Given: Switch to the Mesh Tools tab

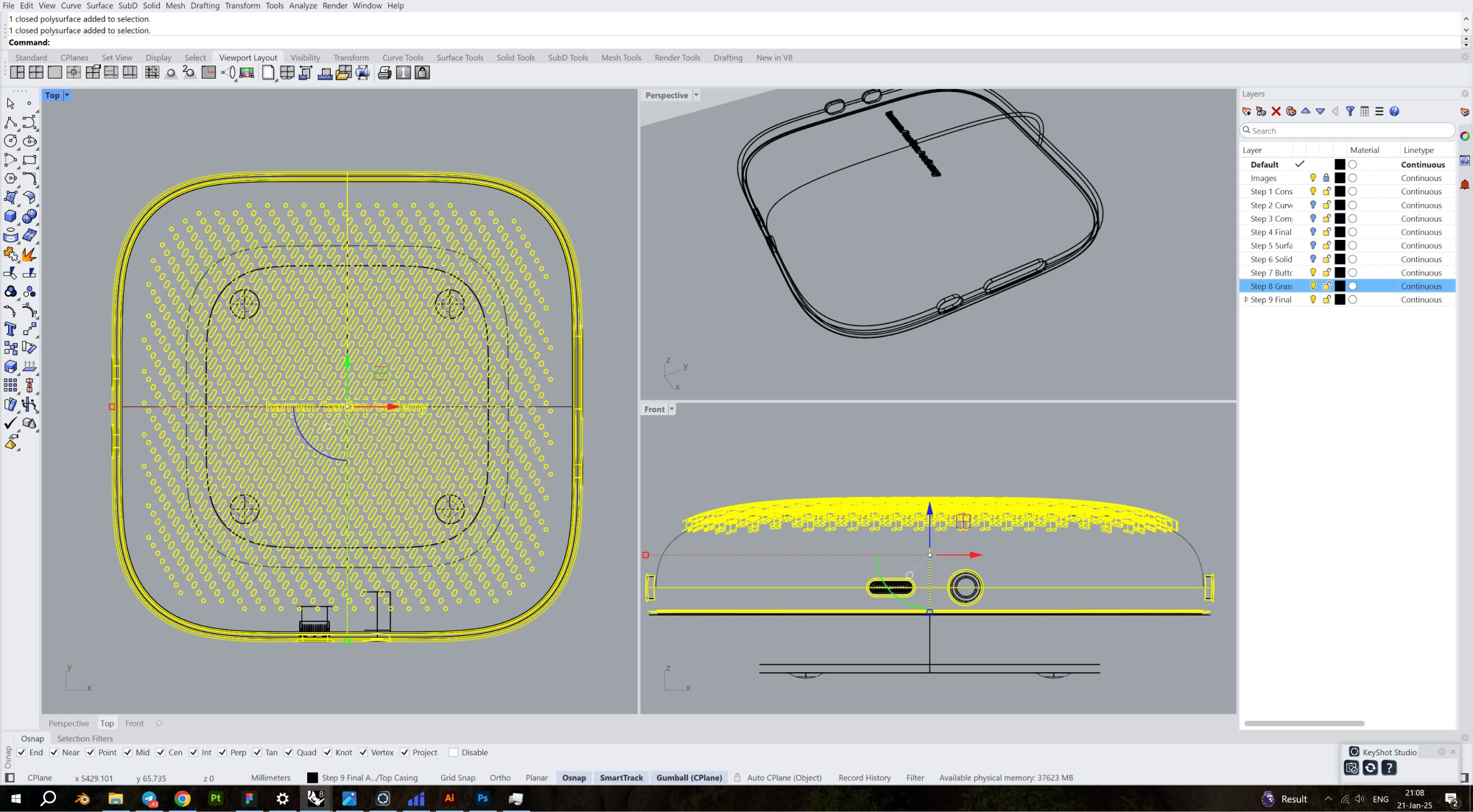Looking at the screenshot, I should [x=620, y=57].
